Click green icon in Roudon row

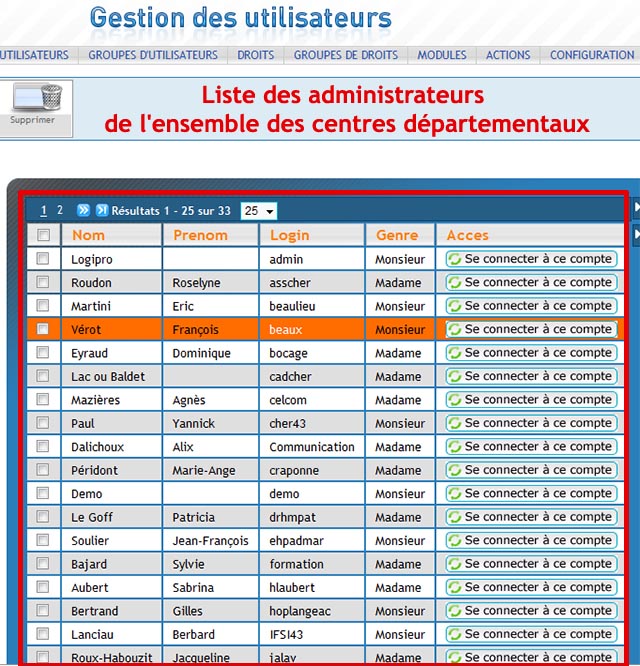455,282
